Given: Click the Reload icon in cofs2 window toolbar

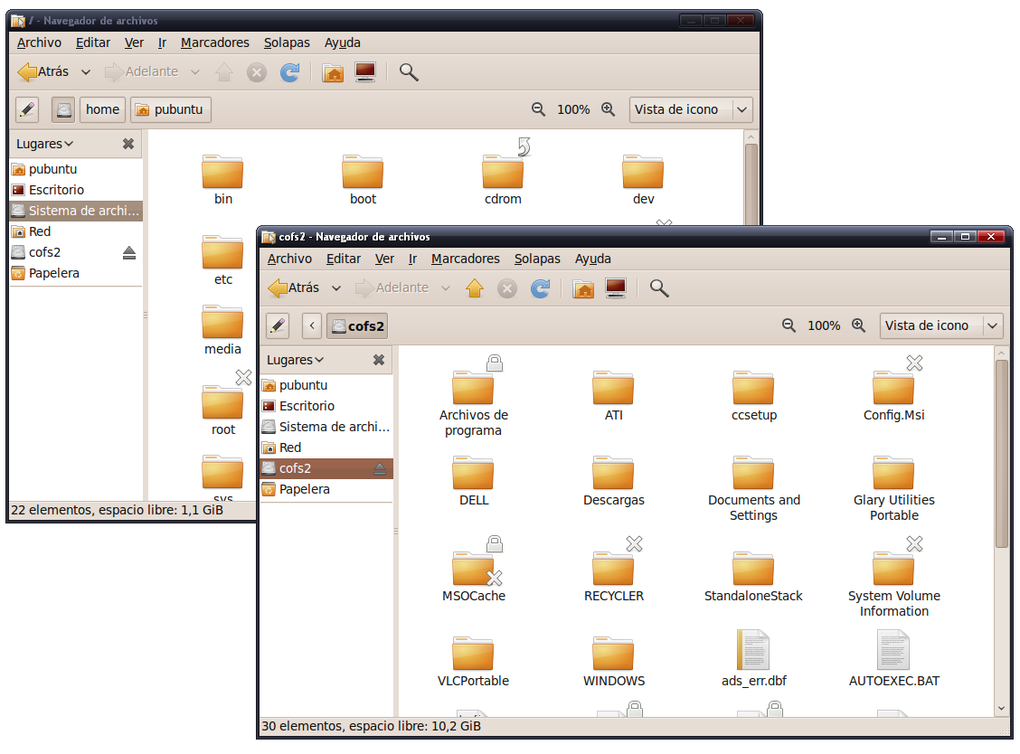Looking at the screenshot, I should point(540,288).
